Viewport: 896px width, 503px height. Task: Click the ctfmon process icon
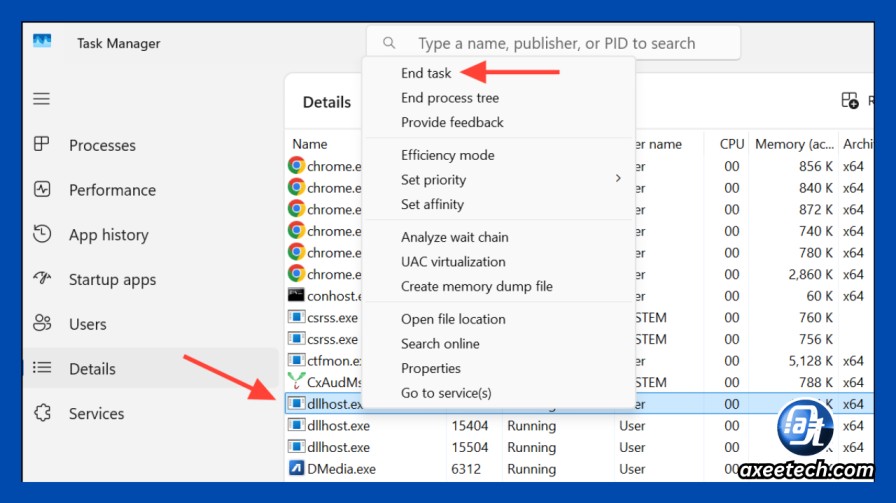pos(296,360)
